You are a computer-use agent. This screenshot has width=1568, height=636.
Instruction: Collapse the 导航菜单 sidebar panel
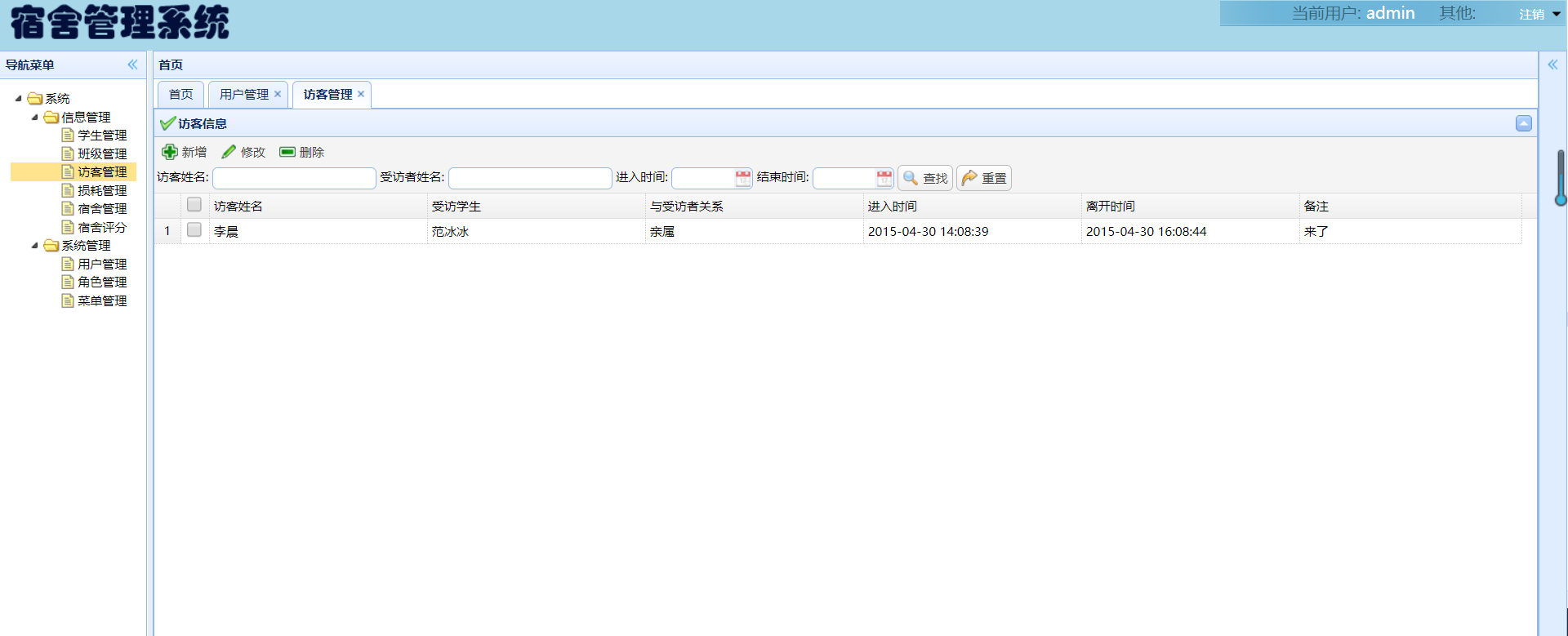coord(132,64)
